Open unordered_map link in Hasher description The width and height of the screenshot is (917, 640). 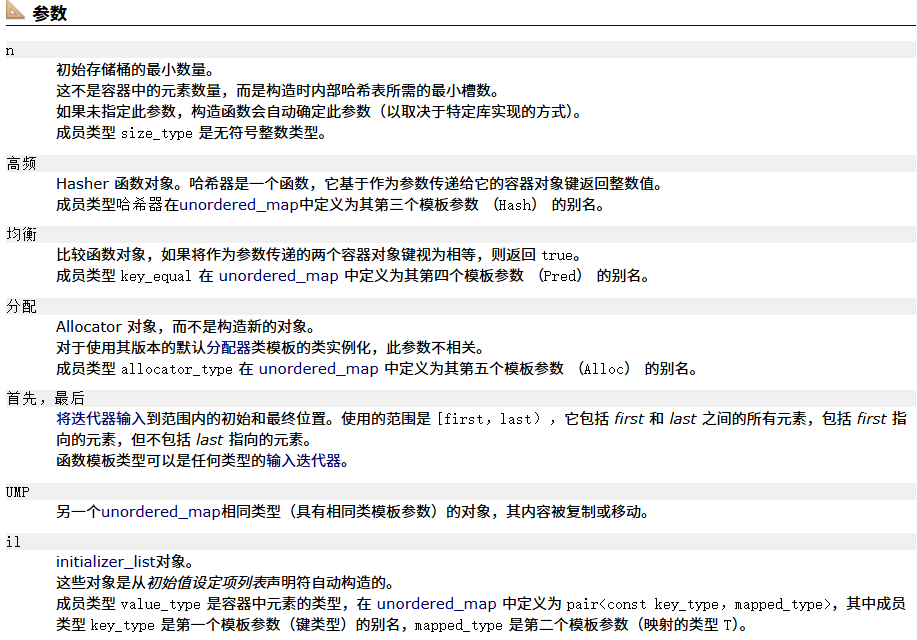coord(239,205)
